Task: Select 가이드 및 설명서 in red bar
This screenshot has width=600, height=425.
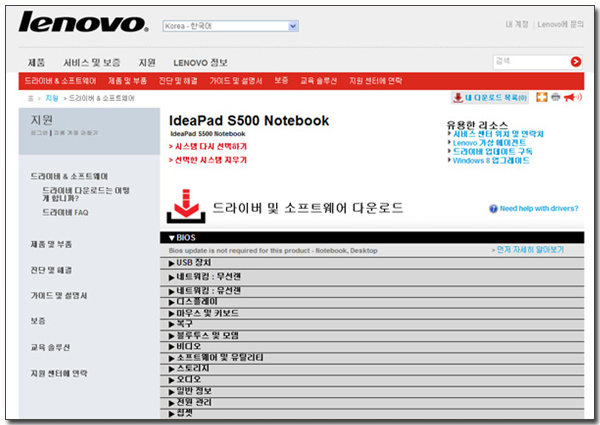Action: 236,81
